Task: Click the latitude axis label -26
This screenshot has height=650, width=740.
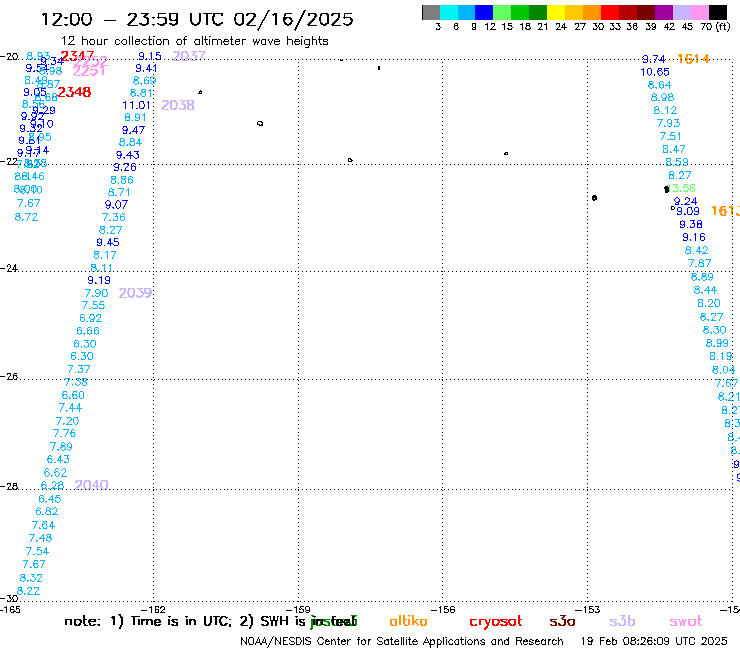Action: coord(9,377)
